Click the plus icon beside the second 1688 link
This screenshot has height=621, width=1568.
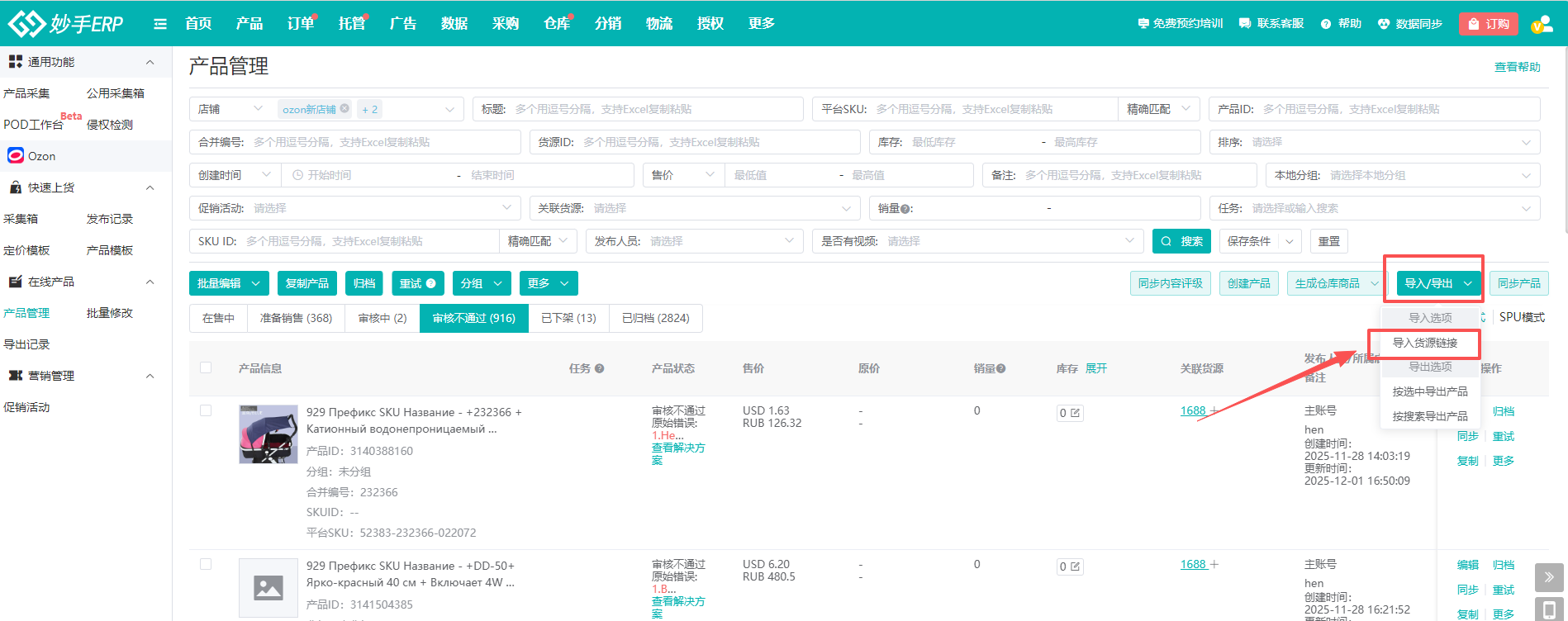1214,564
